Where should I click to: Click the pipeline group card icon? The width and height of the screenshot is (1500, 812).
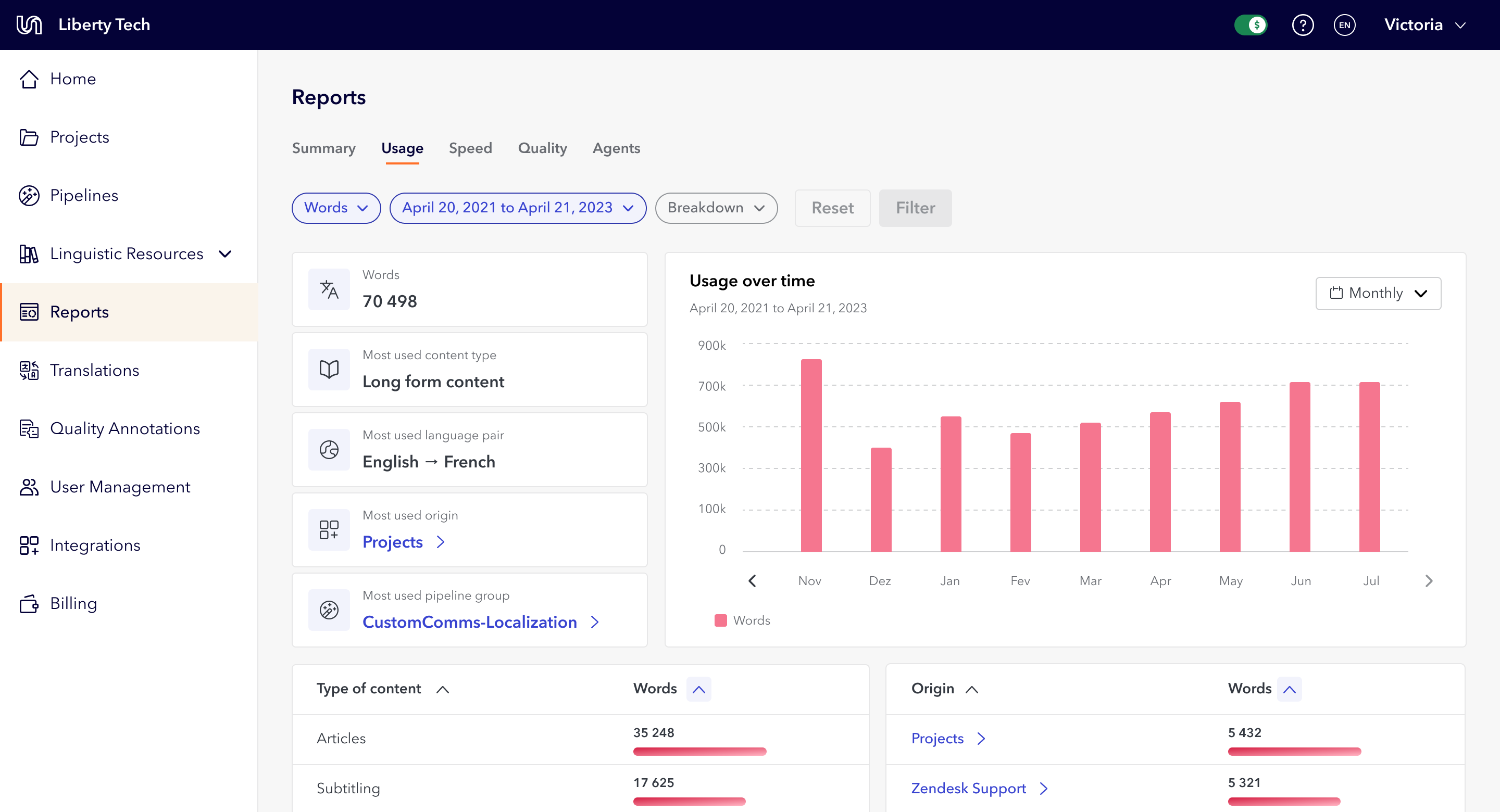coord(329,610)
